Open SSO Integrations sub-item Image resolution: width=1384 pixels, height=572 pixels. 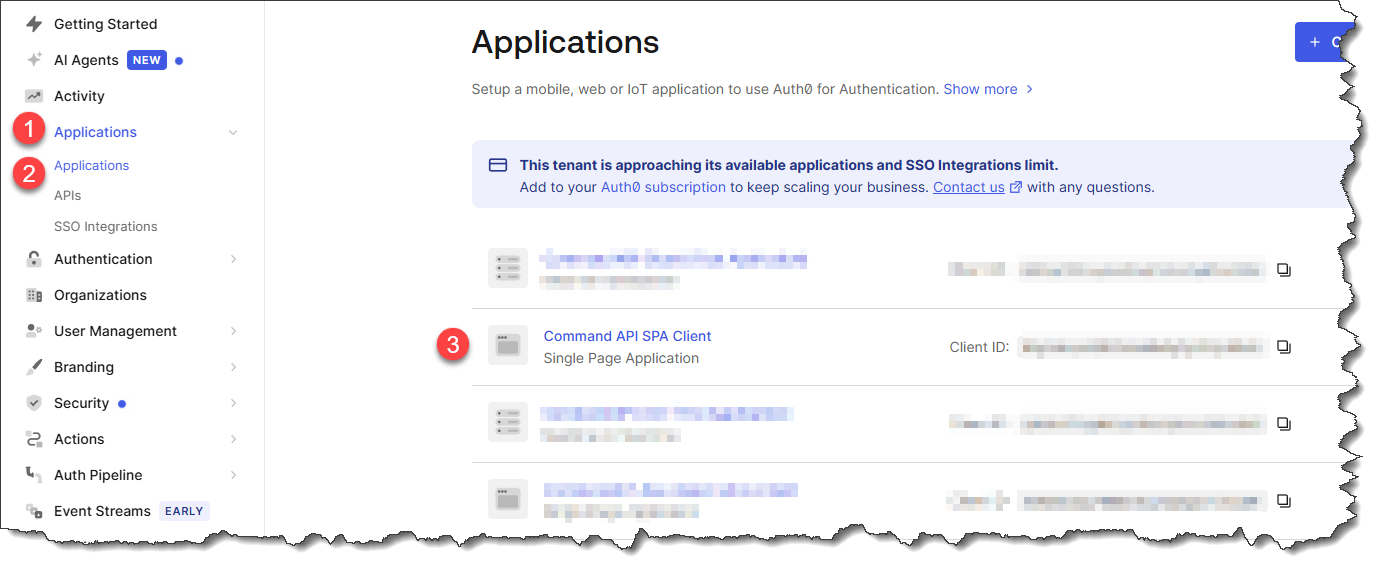(105, 226)
